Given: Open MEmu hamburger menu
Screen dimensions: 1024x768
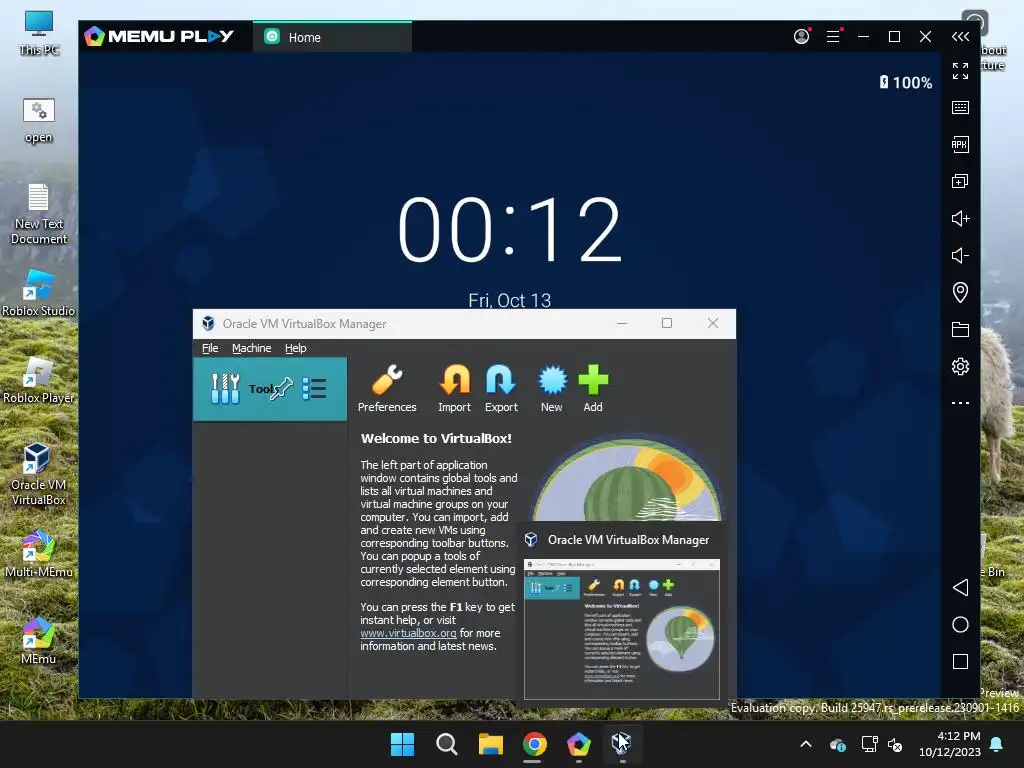Looking at the screenshot, I should pyautogui.click(x=833, y=37).
